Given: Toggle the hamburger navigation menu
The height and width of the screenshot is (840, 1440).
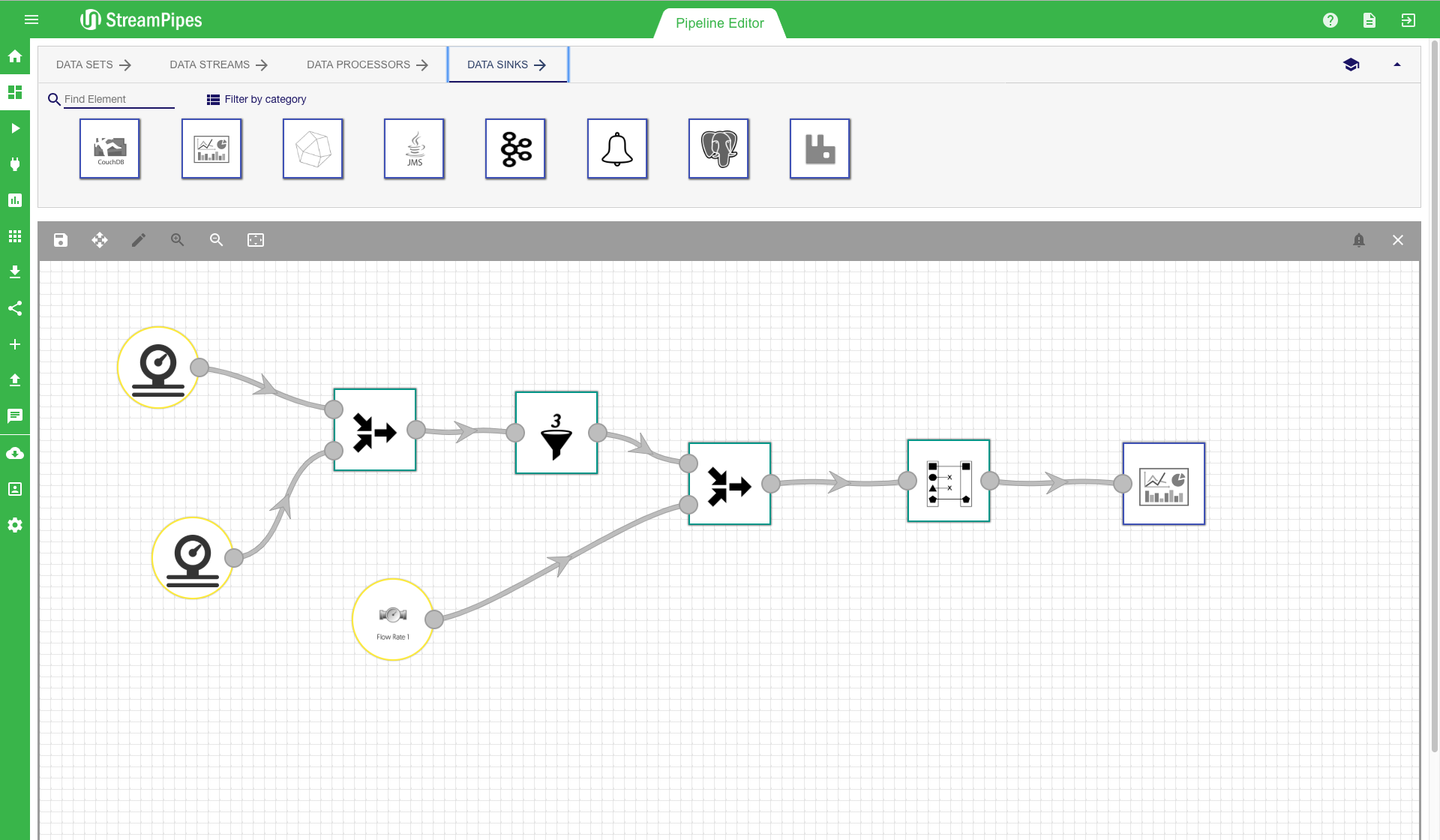Looking at the screenshot, I should click(31, 20).
